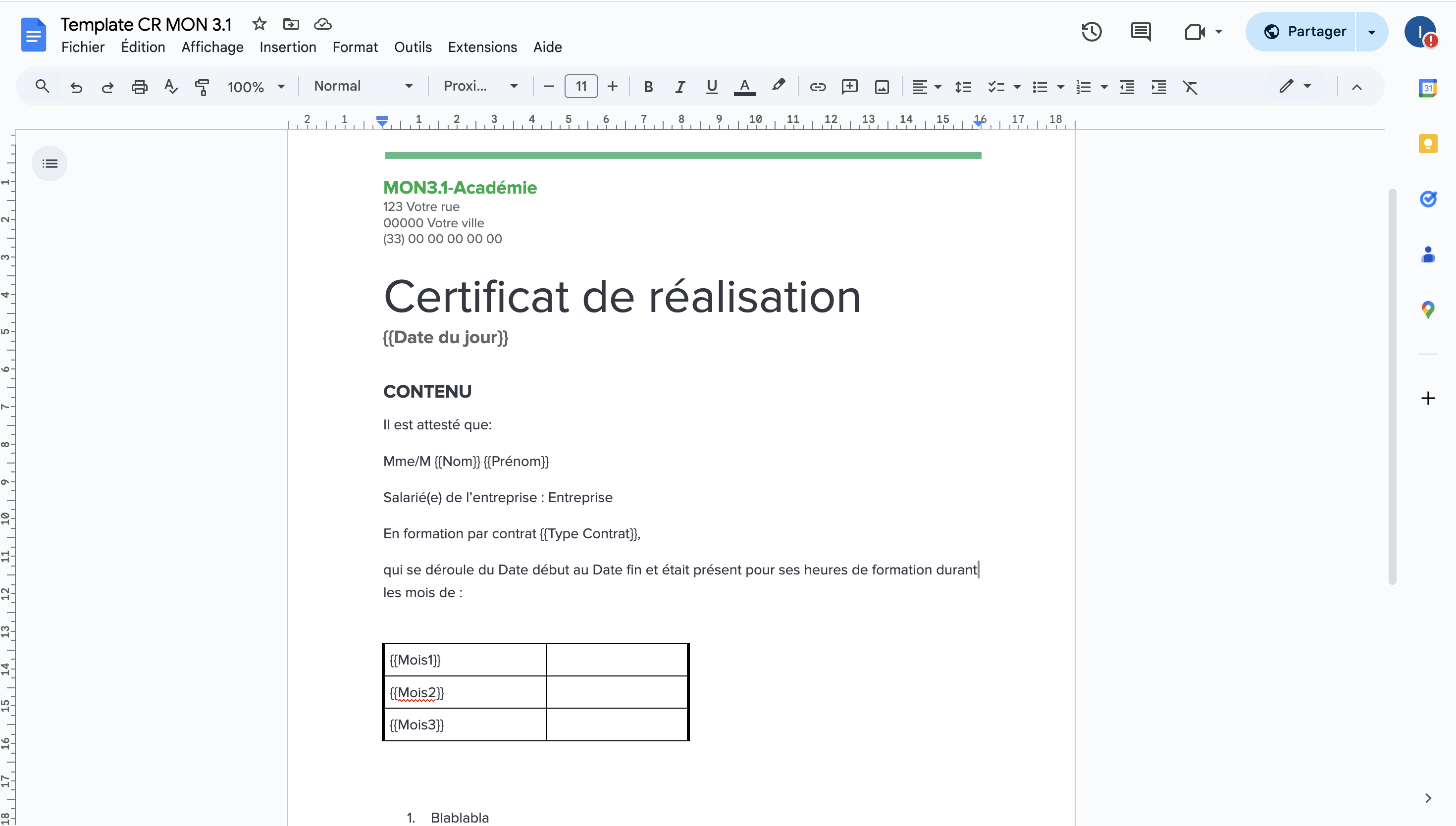
Task: Click the font size input field
Action: click(581, 86)
